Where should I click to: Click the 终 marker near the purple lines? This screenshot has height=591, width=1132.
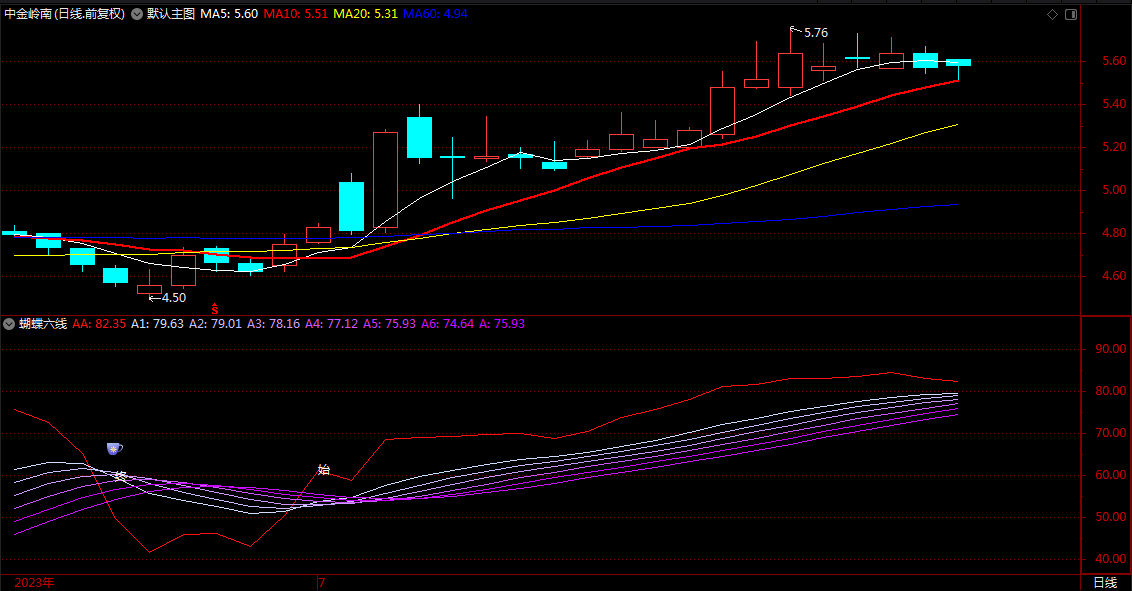point(121,476)
